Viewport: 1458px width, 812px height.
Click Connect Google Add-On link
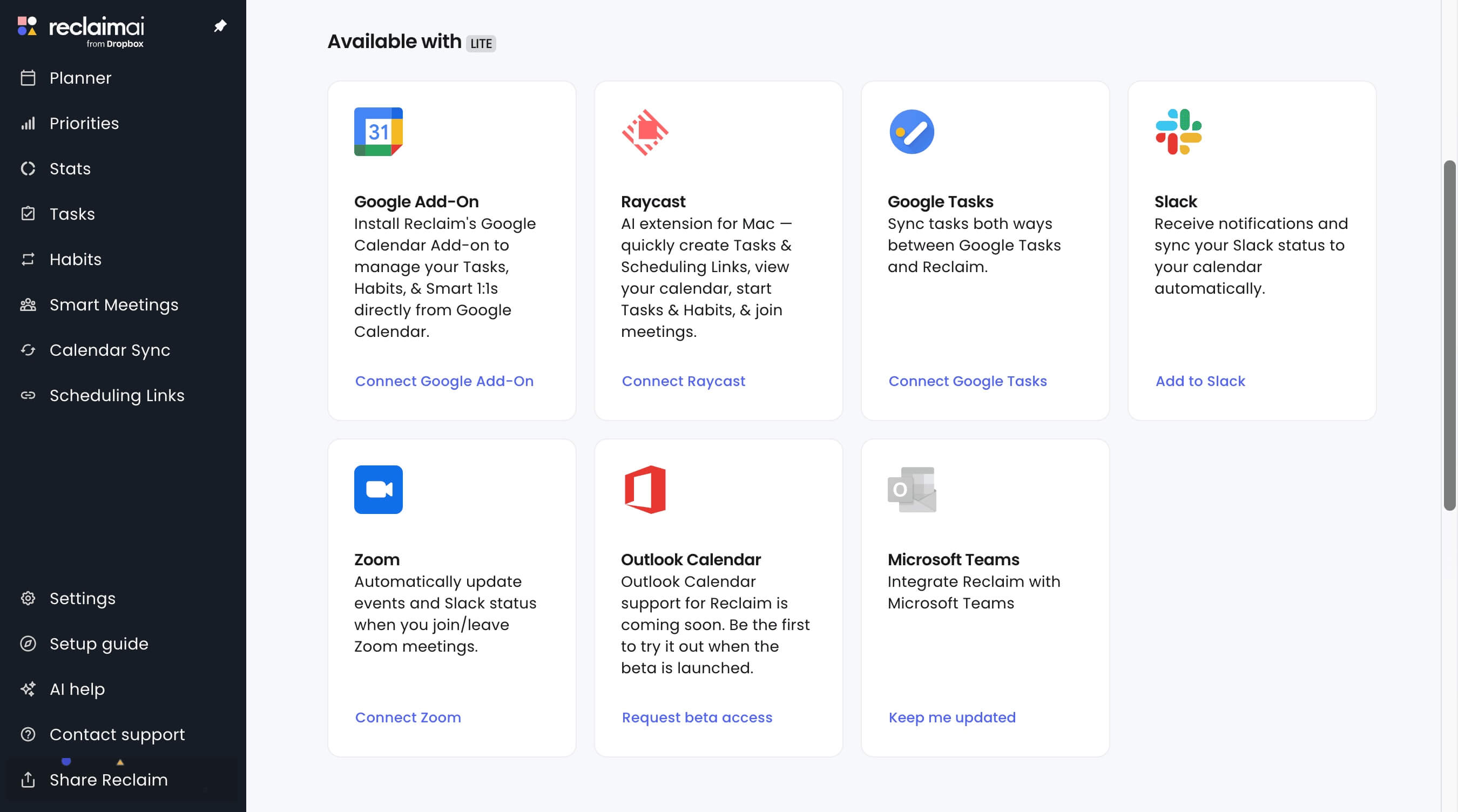[x=444, y=381]
